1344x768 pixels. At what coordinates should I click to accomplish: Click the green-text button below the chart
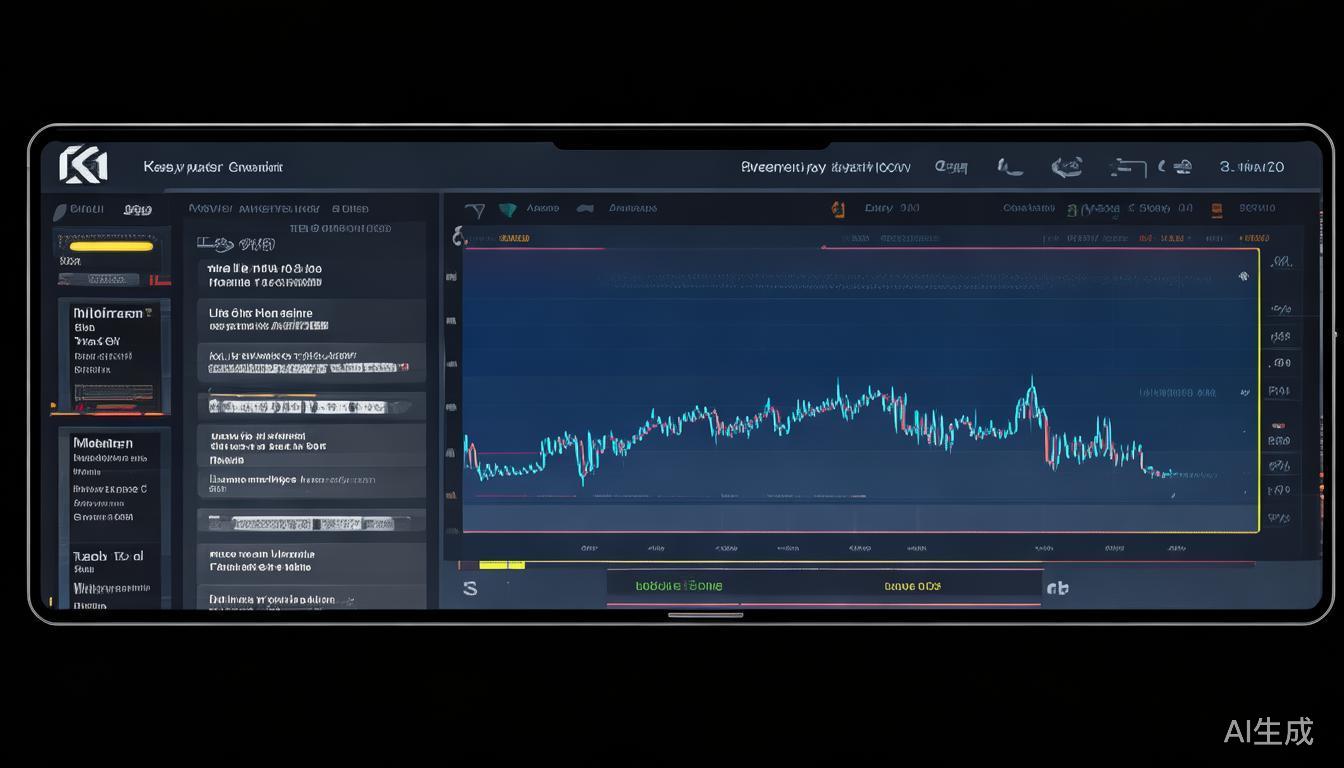[678, 586]
